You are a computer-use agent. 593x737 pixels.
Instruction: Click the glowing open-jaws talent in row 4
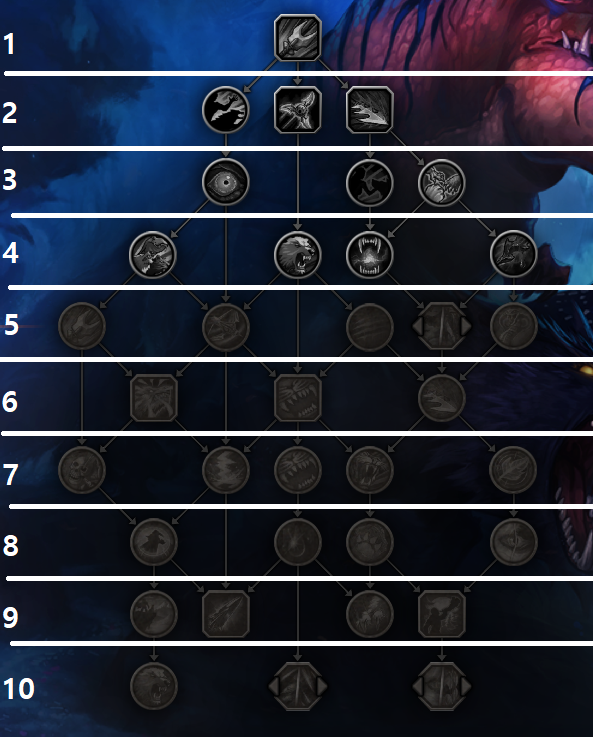(370, 254)
